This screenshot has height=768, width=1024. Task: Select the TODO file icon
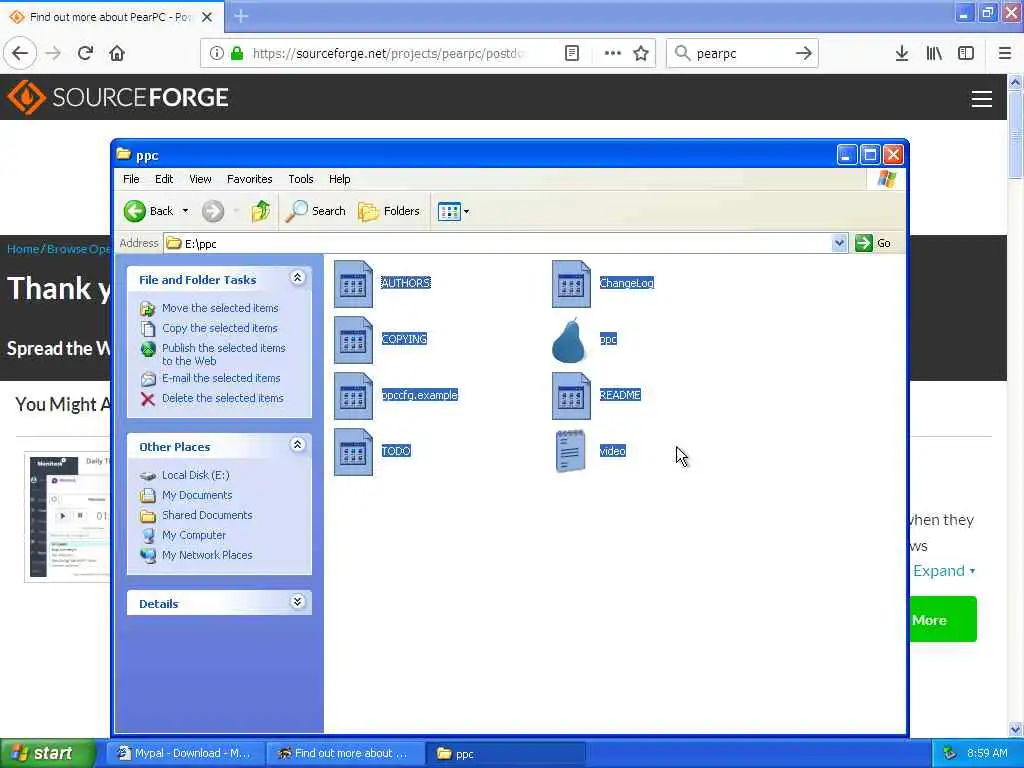click(353, 452)
